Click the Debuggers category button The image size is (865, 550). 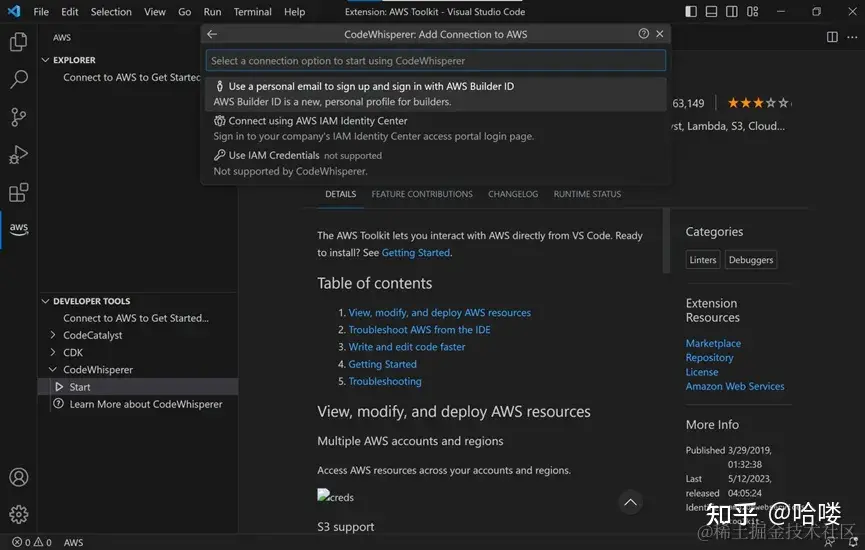[751, 260]
